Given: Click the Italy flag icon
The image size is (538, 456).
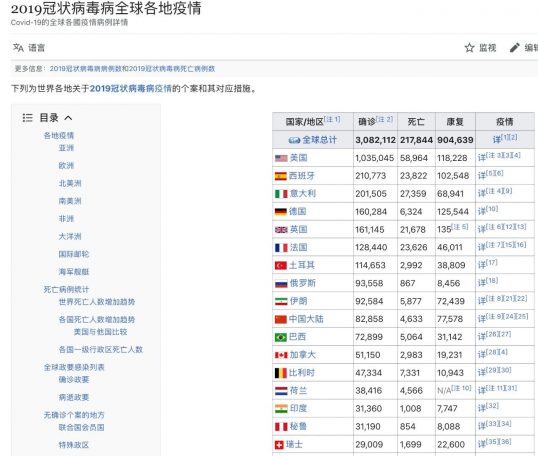Looking at the screenshot, I should click(x=281, y=194).
